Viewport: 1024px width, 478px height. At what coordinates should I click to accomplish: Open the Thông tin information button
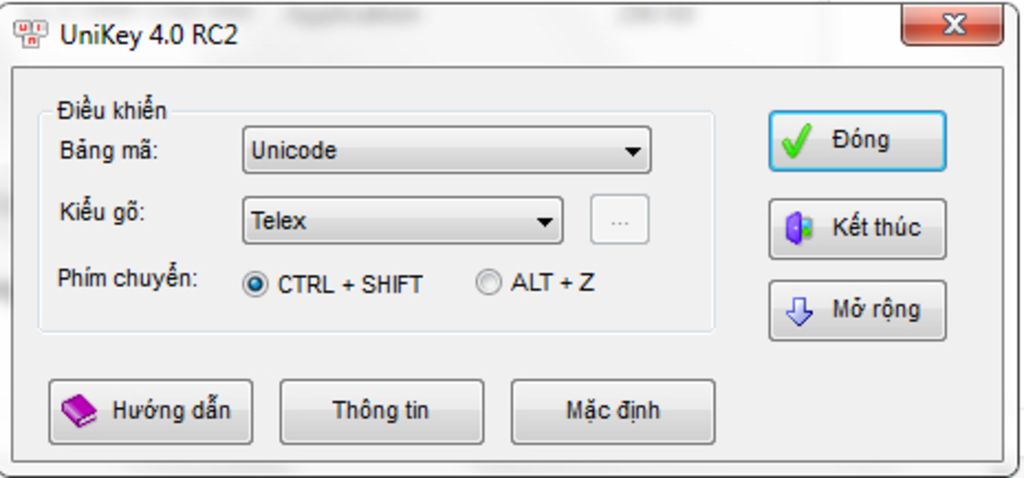point(381,410)
